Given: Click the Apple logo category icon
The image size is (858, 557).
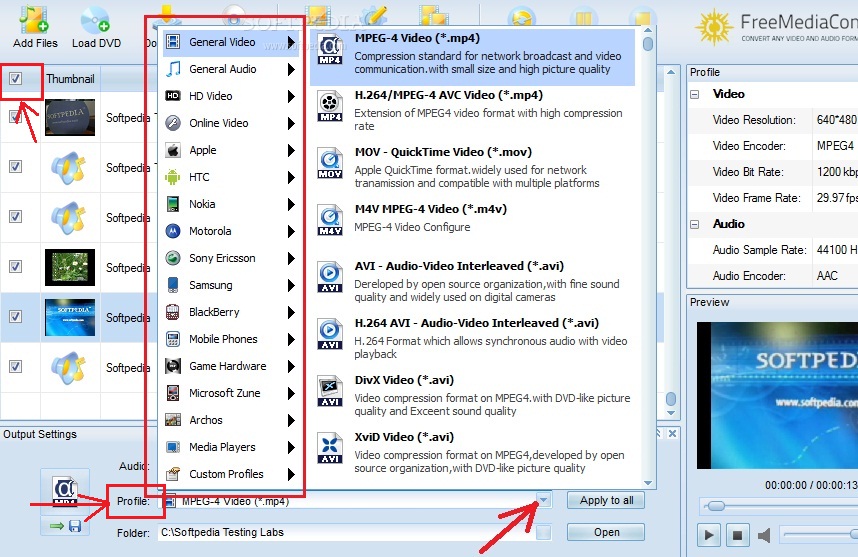Looking at the screenshot, I should 173,150.
